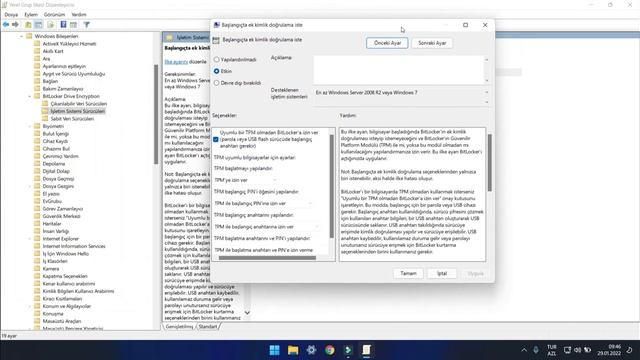Select 'İşletim Sistemi Sürücüleri' folder
Viewport: 640px width, 360px height.
(78, 111)
